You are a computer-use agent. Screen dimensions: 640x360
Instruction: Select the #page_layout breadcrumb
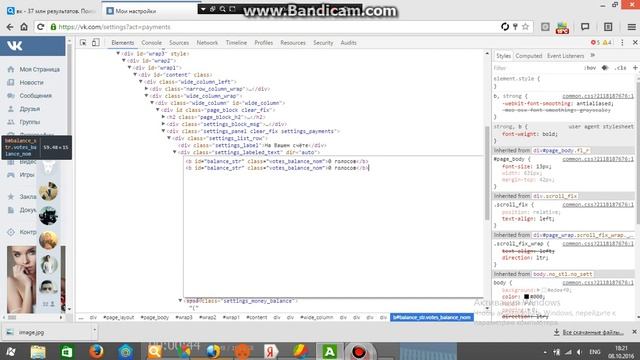(x=118, y=318)
